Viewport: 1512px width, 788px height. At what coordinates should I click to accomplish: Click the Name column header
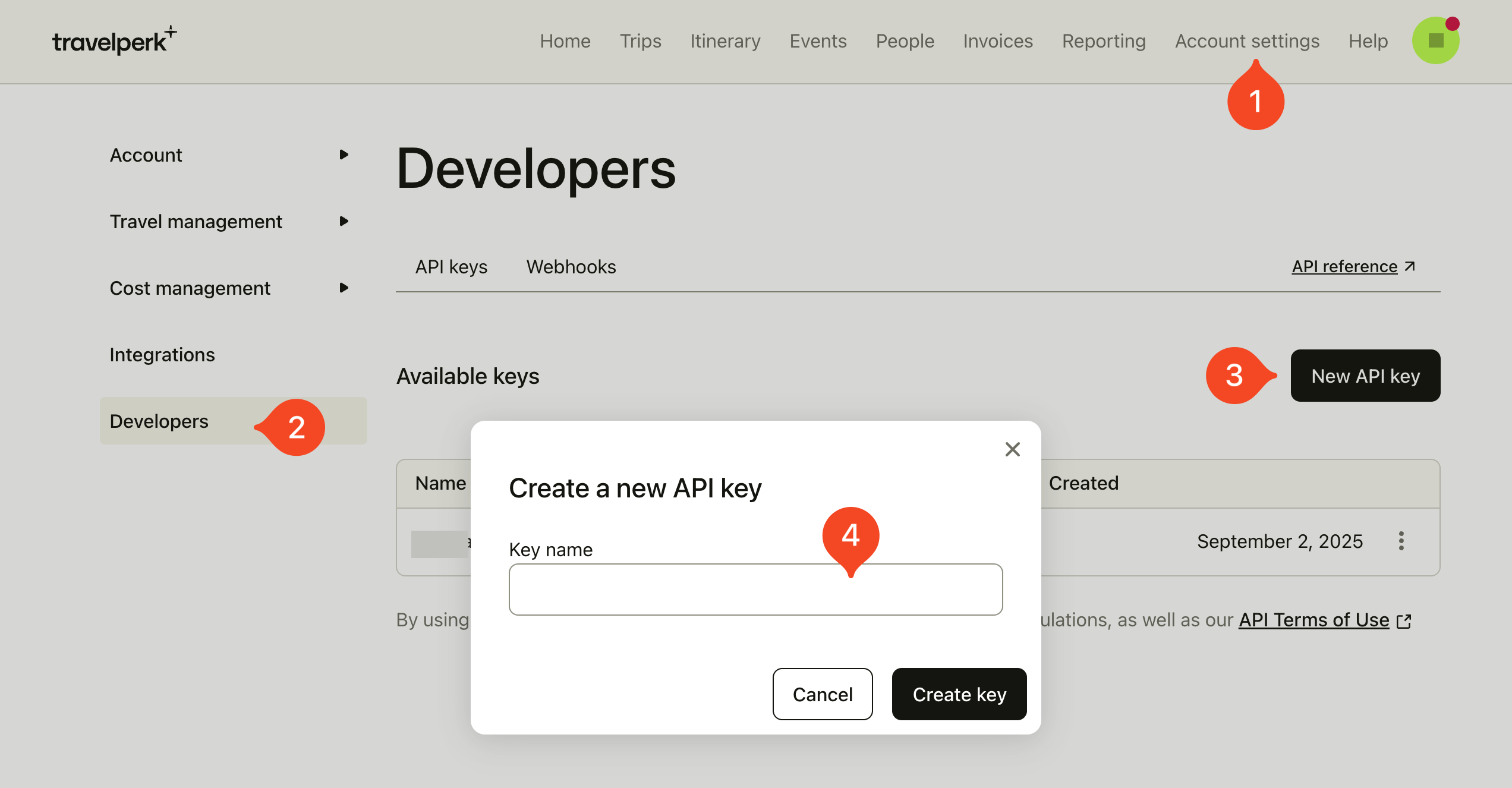(440, 483)
